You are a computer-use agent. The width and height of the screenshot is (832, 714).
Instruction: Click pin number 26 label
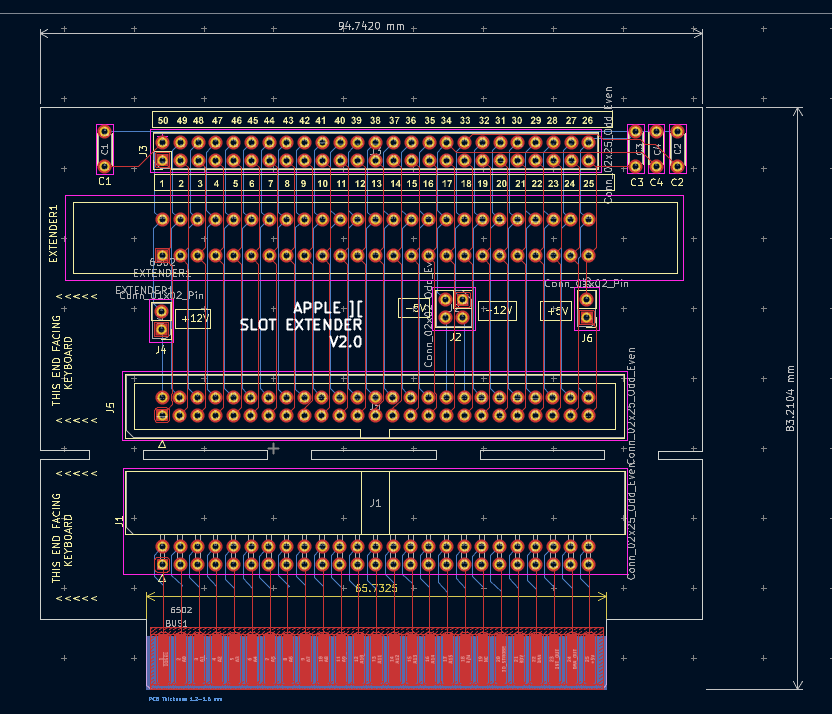pos(587,120)
